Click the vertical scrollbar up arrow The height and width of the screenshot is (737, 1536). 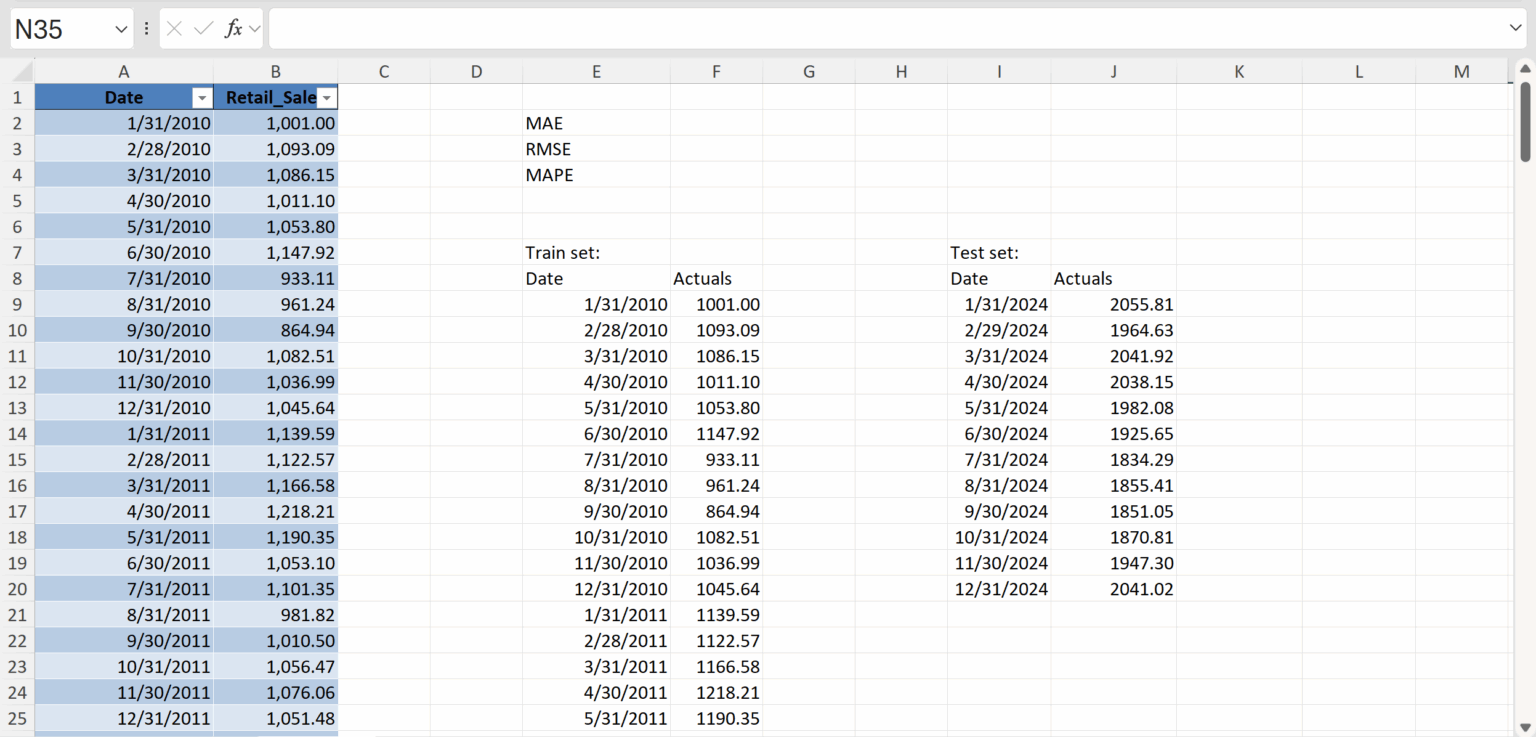point(1525,69)
